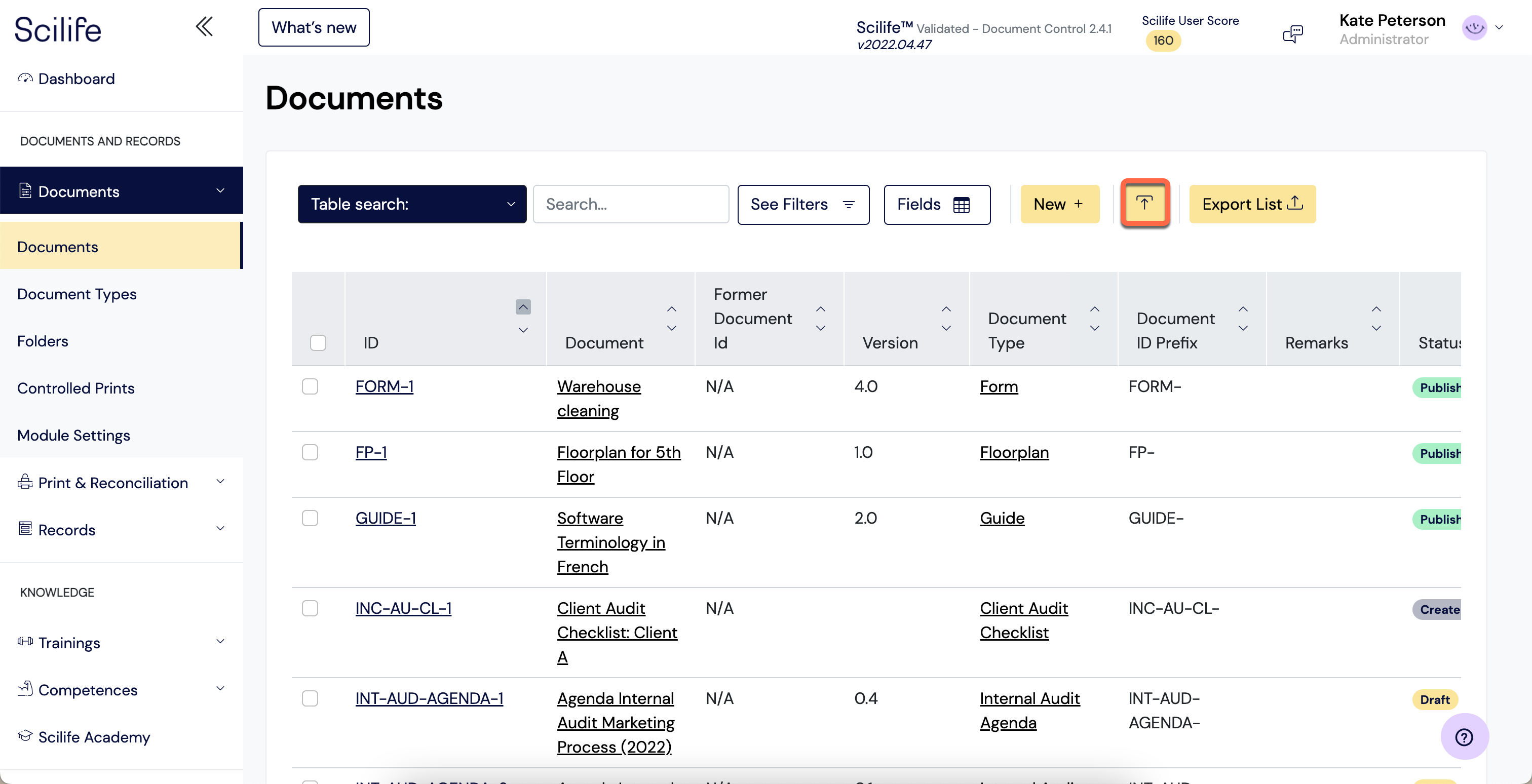Viewport: 1532px width, 784px height.
Task: Sort Document Type column descending
Action: coord(1094,328)
